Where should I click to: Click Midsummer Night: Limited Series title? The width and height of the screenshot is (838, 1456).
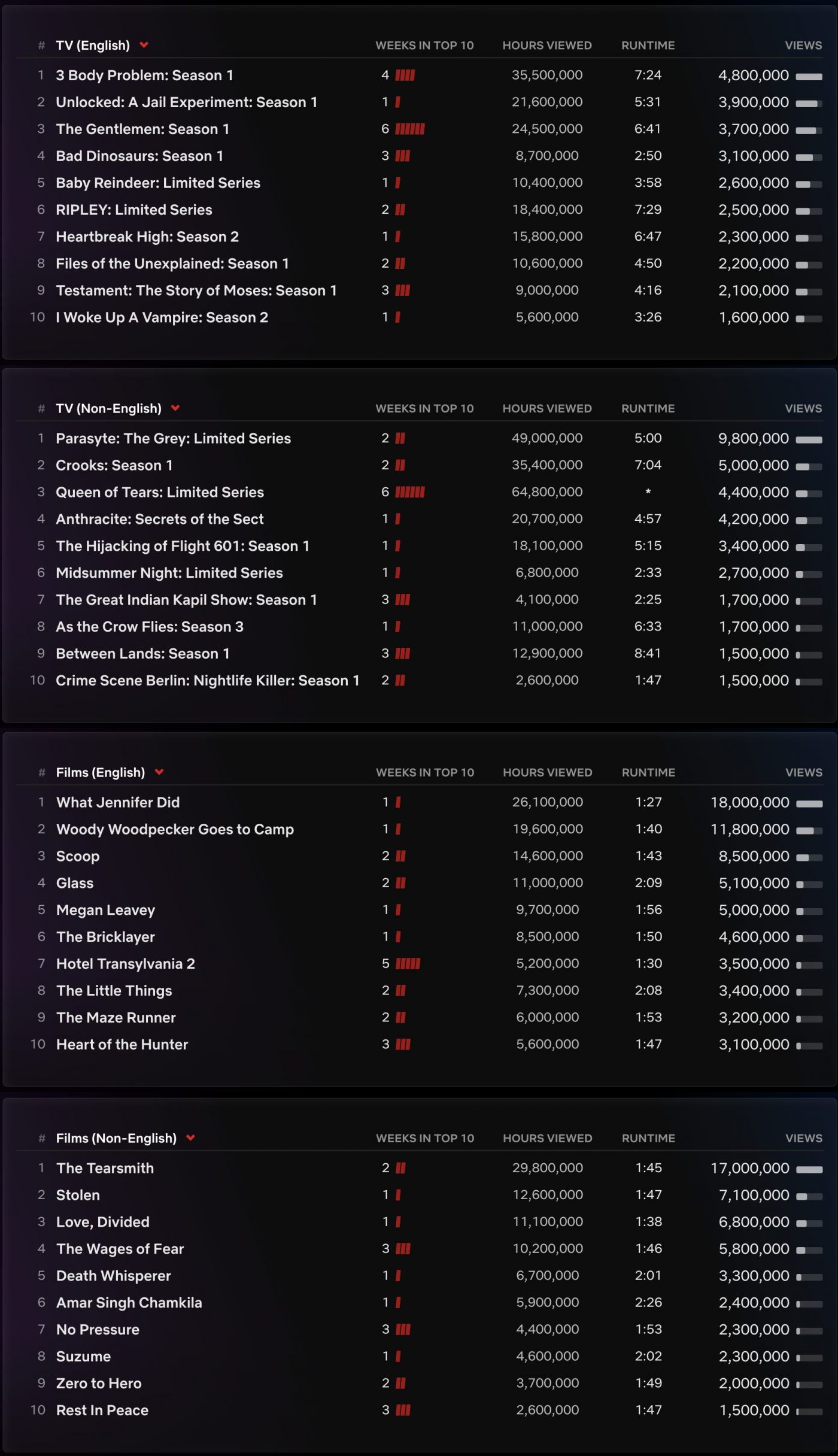169,574
